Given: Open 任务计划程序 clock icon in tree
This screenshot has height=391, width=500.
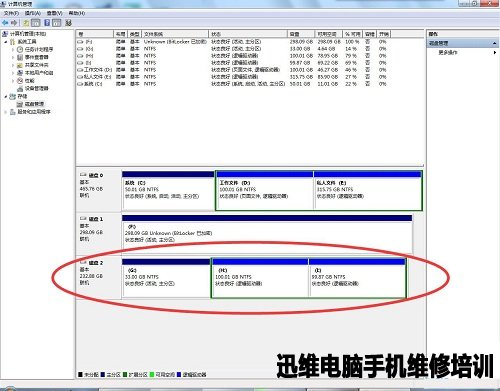Looking at the screenshot, I should click(20, 49).
